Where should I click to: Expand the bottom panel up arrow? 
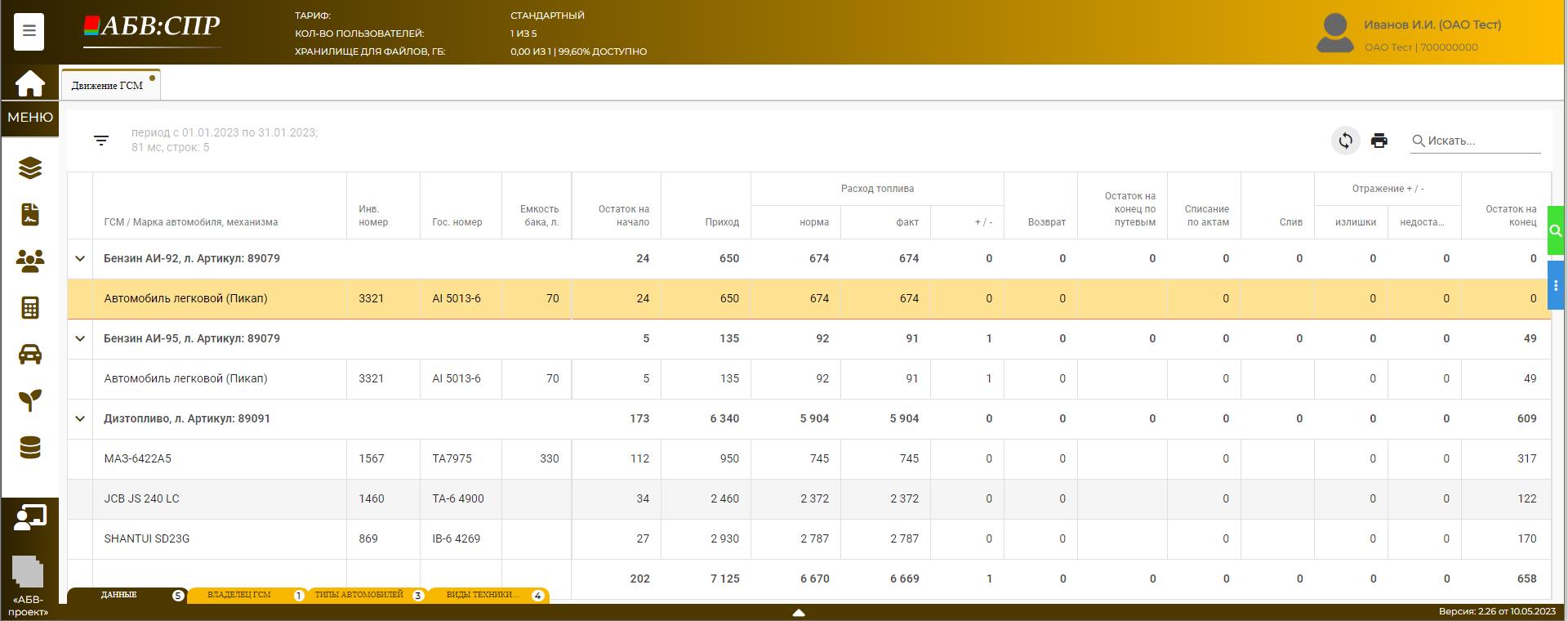pyautogui.click(x=799, y=612)
